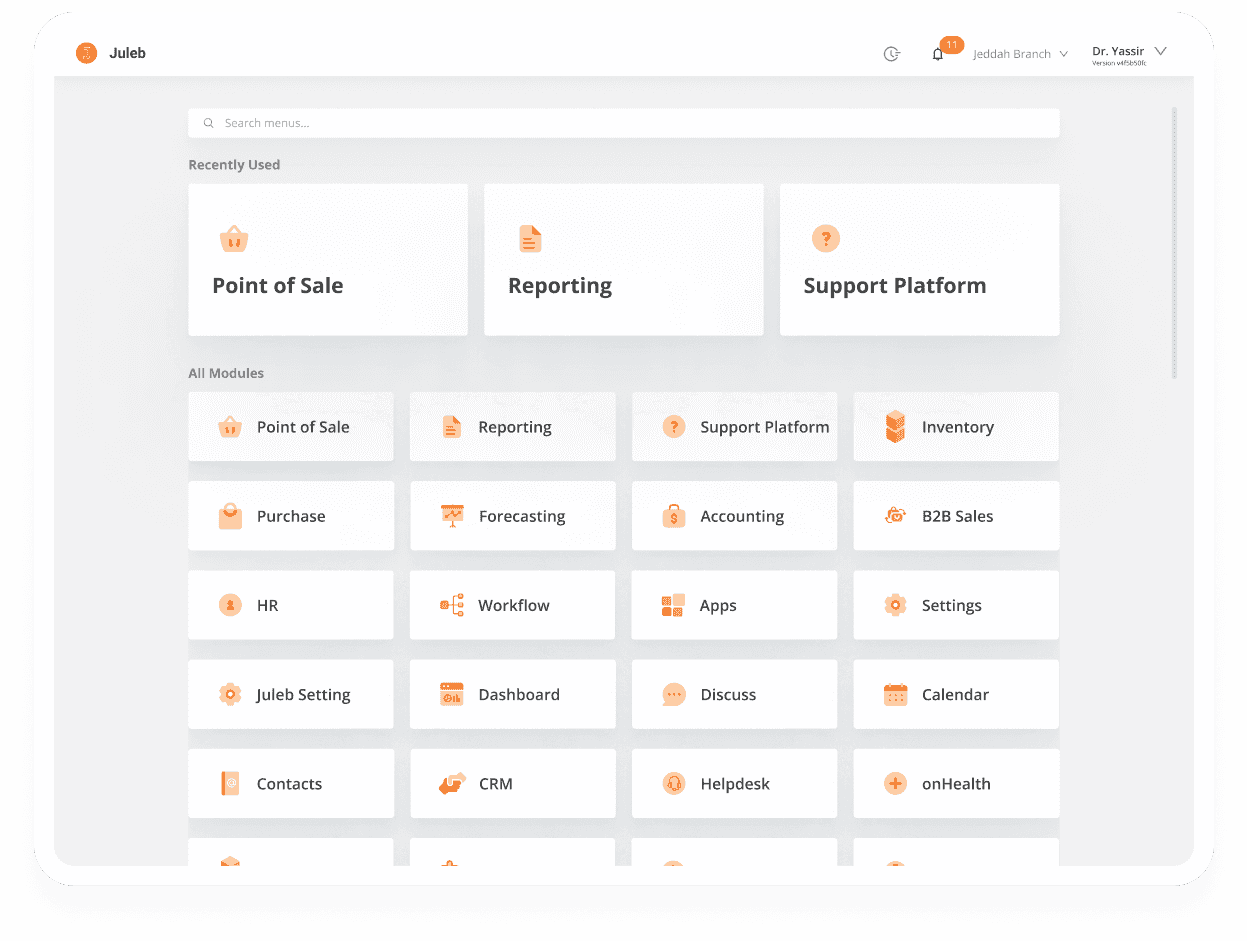Open recently used Support Platform card
Viewport: 1247px width, 941px height.
(x=919, y=260)
